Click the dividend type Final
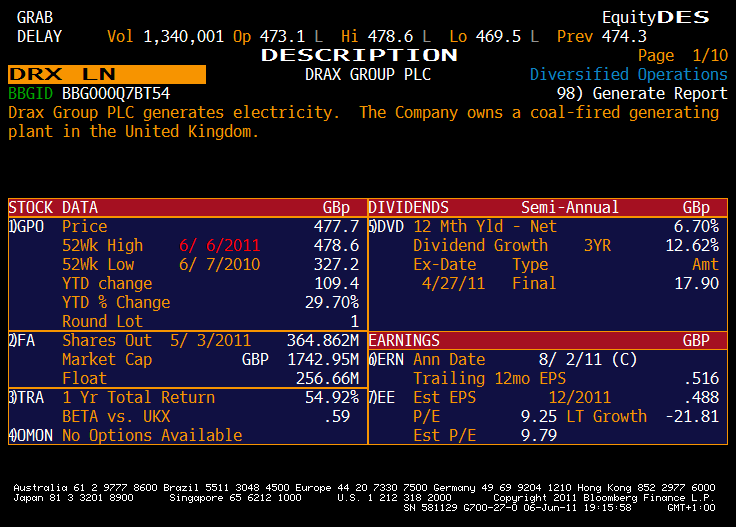Viewport: 736px width, 527px height. [534, 283]
